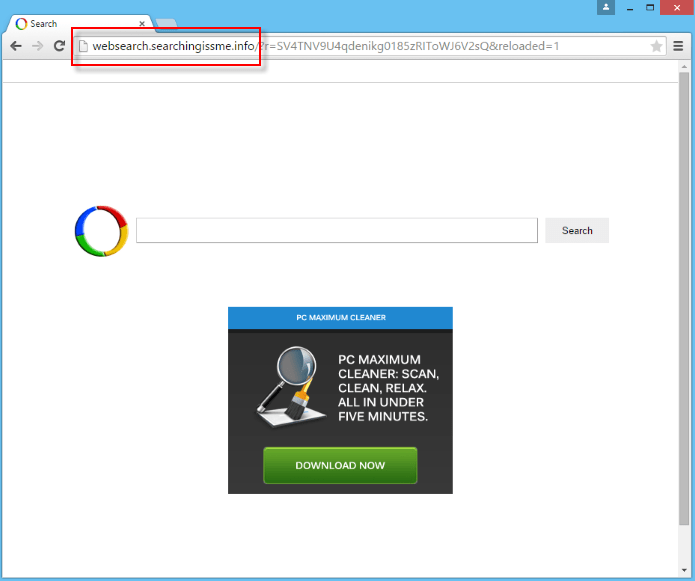
Task: Click the magnifier and brush ad image
Action: (x=291, y=387)
